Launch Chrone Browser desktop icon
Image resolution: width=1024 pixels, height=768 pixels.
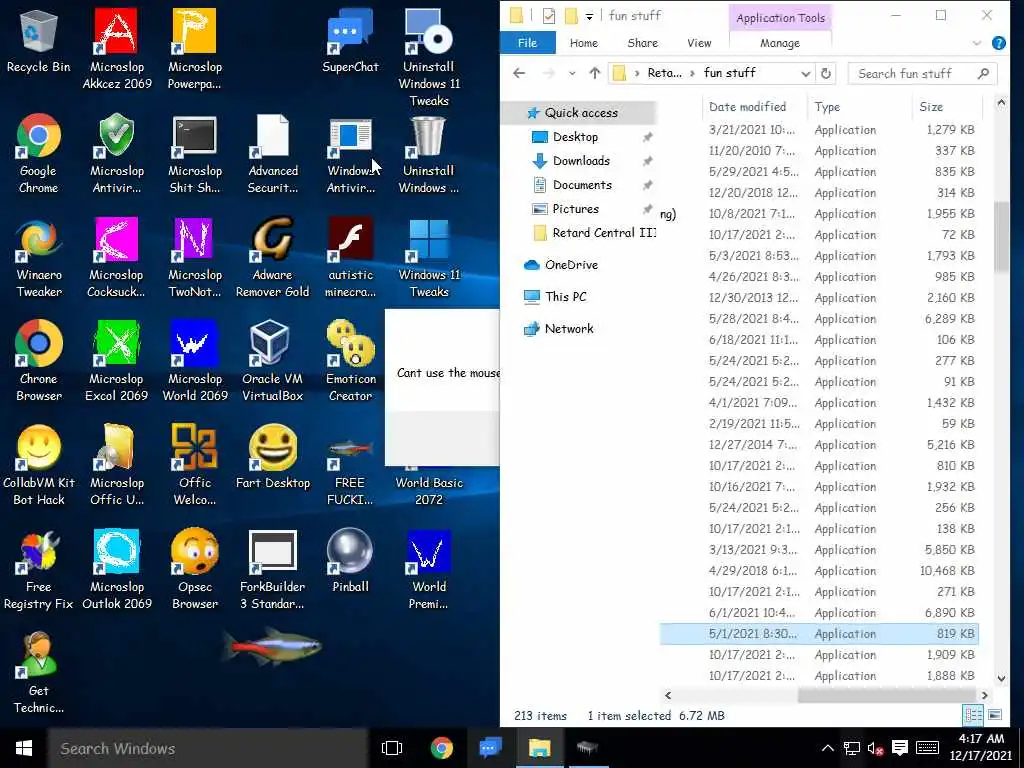click(39, 361)
